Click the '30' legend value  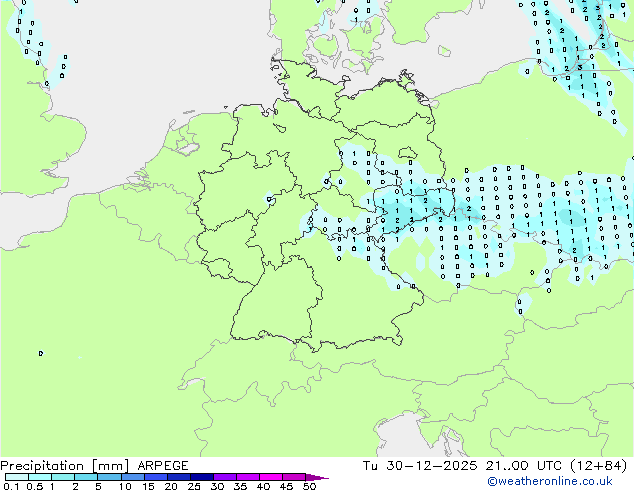click(217, 486)
